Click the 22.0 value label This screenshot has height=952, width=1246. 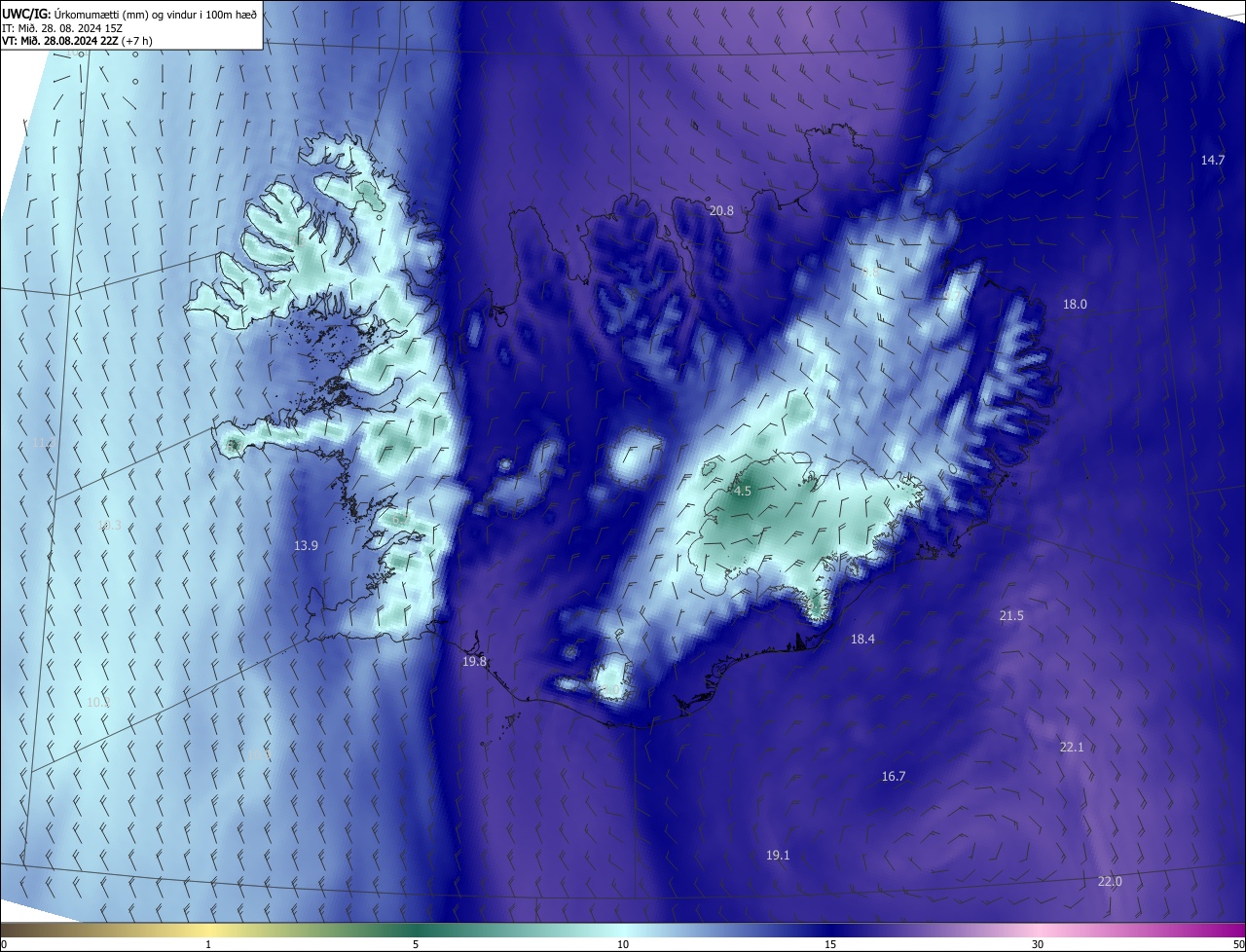pos(1109,881)
